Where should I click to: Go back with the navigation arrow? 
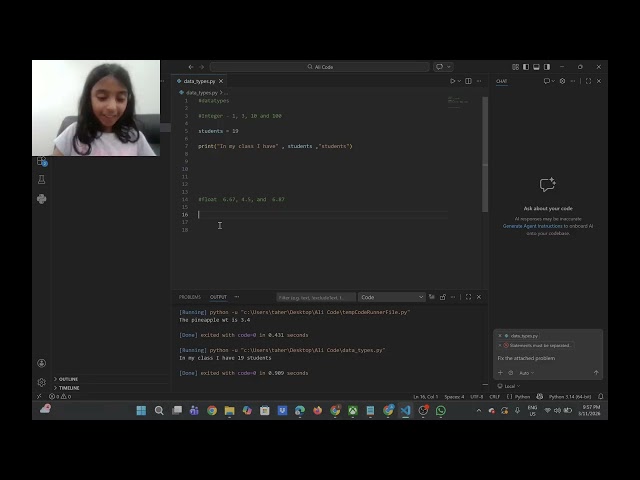click(191, 67)
